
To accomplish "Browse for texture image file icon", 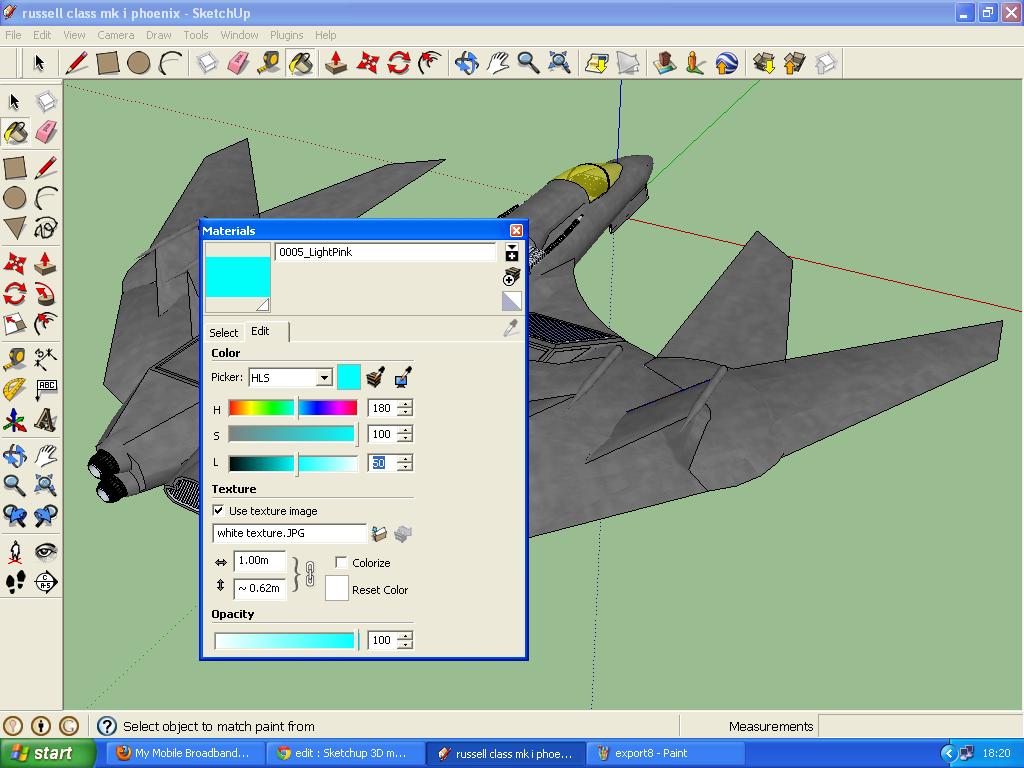I will pos(379,534).
